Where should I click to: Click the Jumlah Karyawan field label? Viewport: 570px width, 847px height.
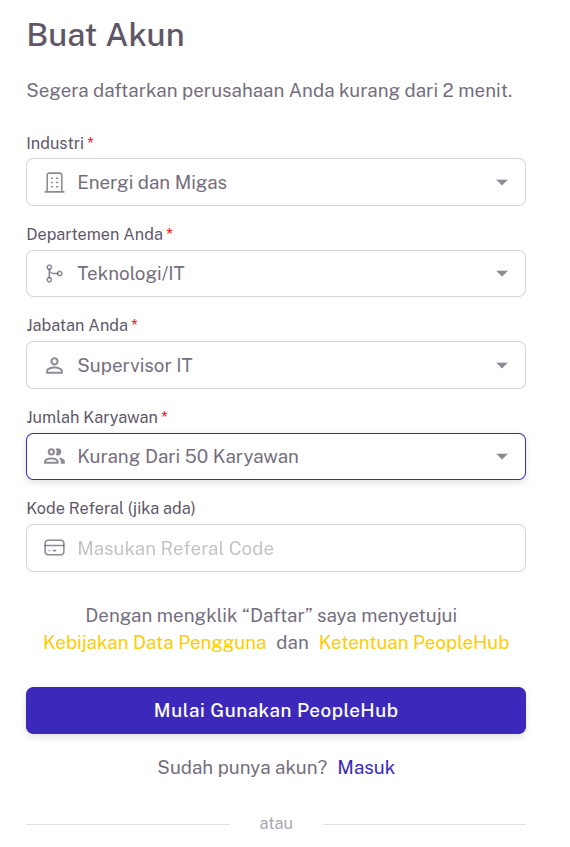pos(92,417)
